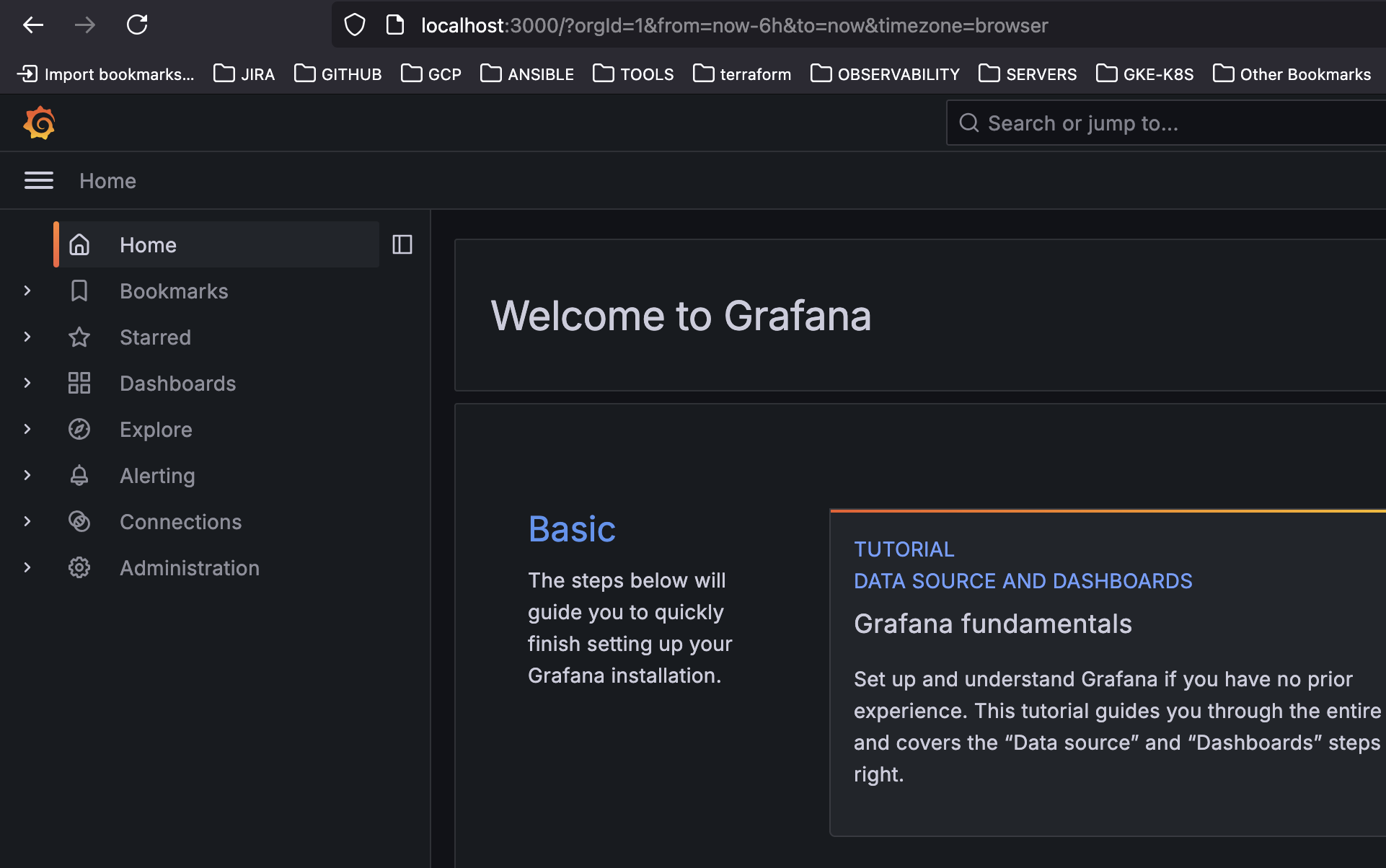1386x868 pixels.
Task: Open Dashboards in the sidebar menu
Action: [x=177, y=384]
